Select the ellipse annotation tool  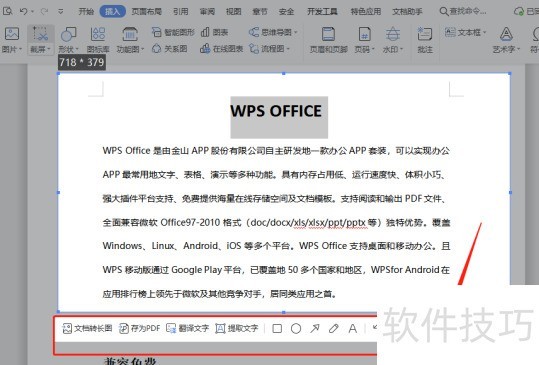(296, 329)
